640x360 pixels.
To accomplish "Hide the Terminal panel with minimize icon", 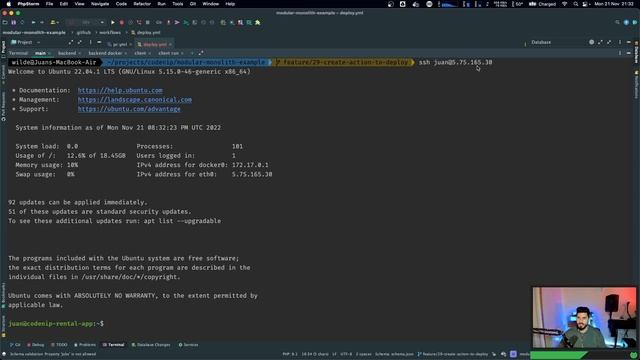I will [x=629, y=53].
